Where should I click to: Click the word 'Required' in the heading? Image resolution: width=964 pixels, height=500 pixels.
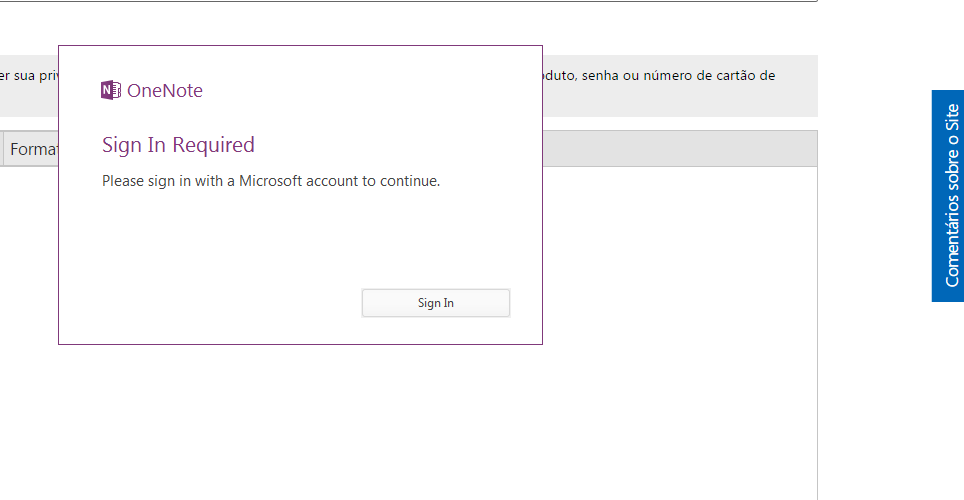click(x=213, y=145)
